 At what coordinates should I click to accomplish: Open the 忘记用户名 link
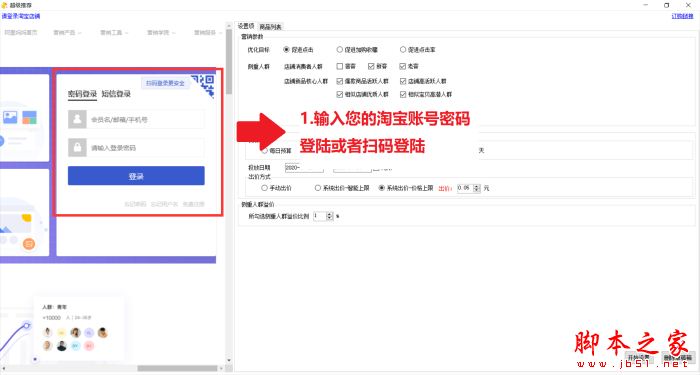[164, 204]
